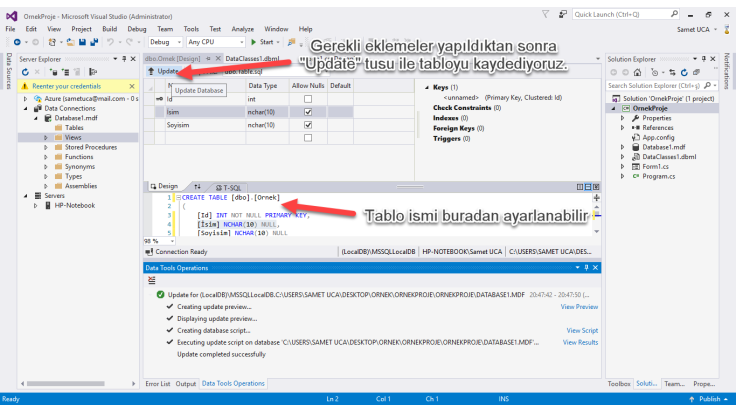Open the Analyze menu
Image resolution: width=736 pixels, height=405 pixels.
243,29
